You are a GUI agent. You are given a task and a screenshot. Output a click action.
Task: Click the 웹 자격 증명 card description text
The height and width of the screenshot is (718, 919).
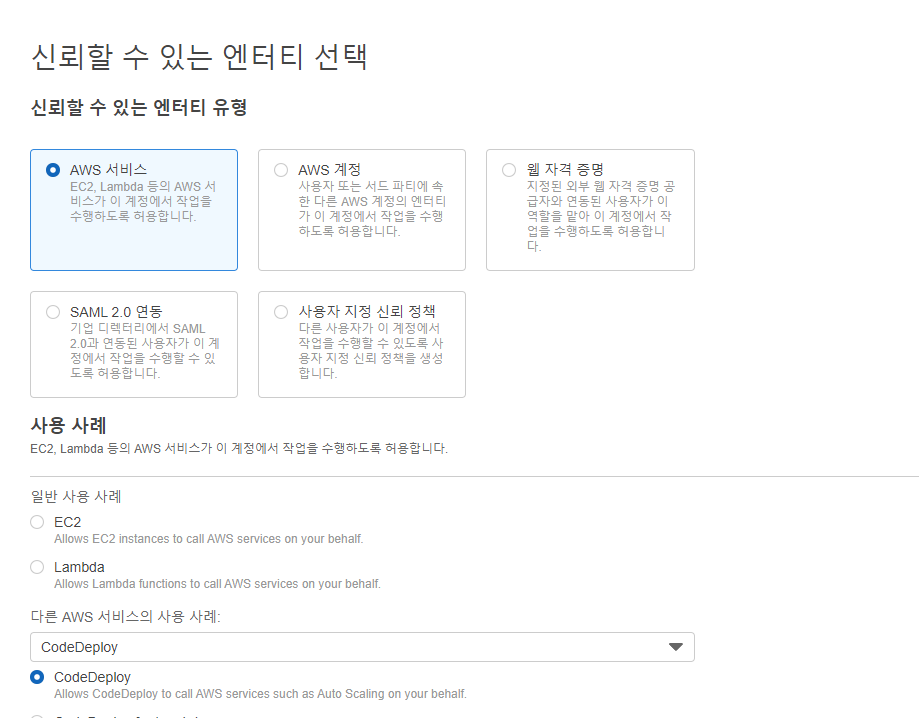[x=600, y=216]
